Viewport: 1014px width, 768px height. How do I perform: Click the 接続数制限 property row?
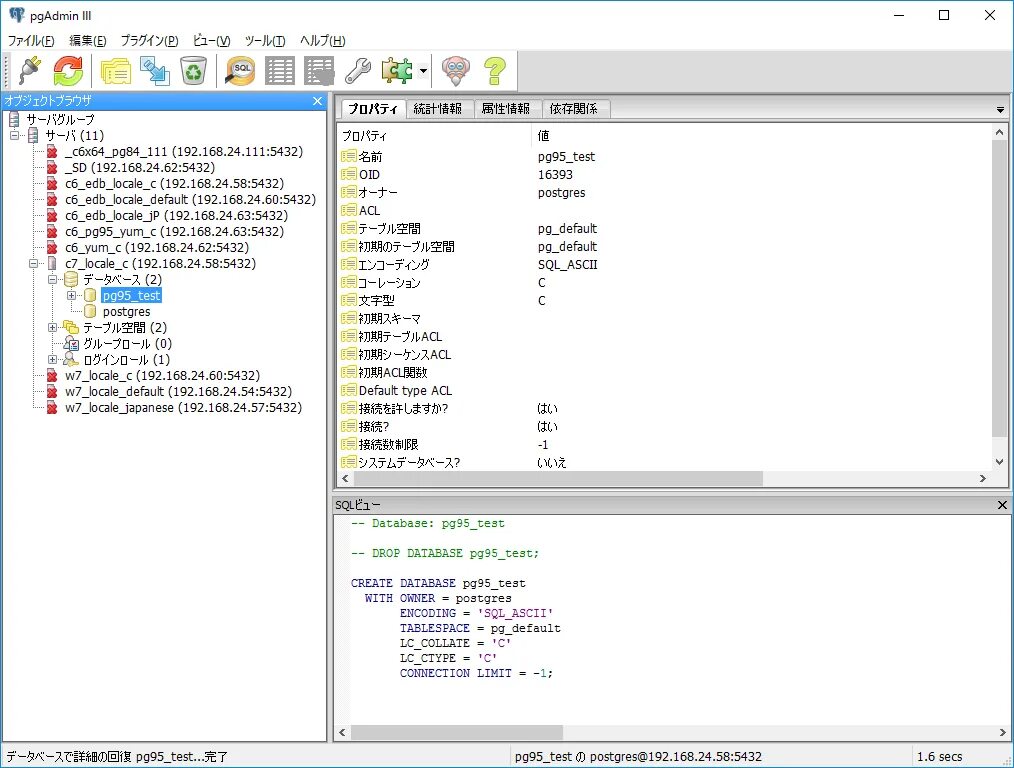(664, 444)
